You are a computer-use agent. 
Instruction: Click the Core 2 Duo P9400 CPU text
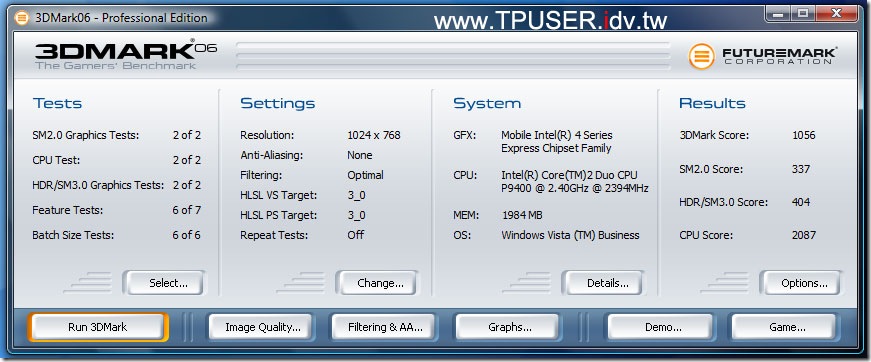coord(574,182)
